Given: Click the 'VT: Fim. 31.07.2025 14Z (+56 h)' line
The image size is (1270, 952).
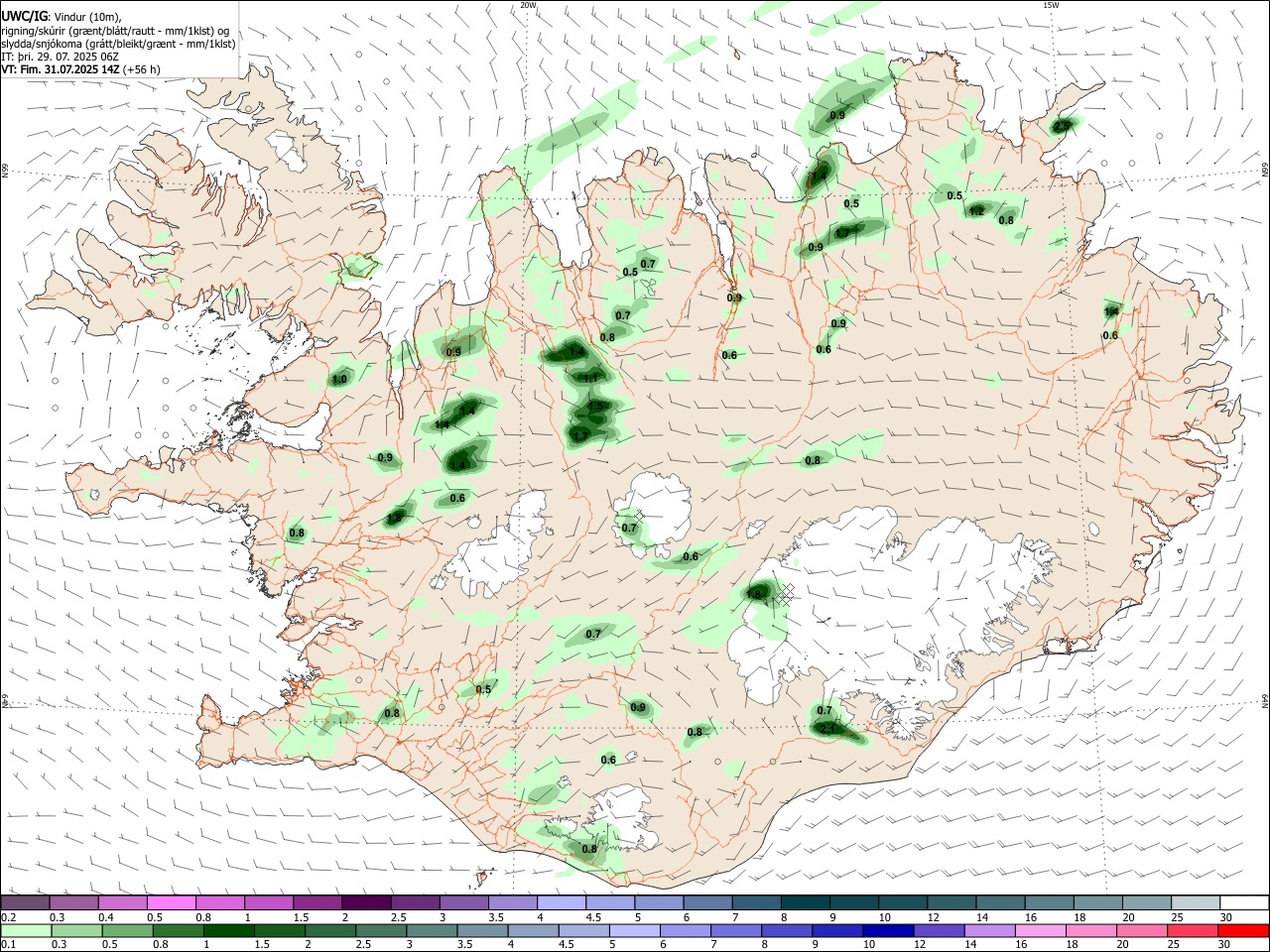Looking at the screenshot, I should coord(80,69).
